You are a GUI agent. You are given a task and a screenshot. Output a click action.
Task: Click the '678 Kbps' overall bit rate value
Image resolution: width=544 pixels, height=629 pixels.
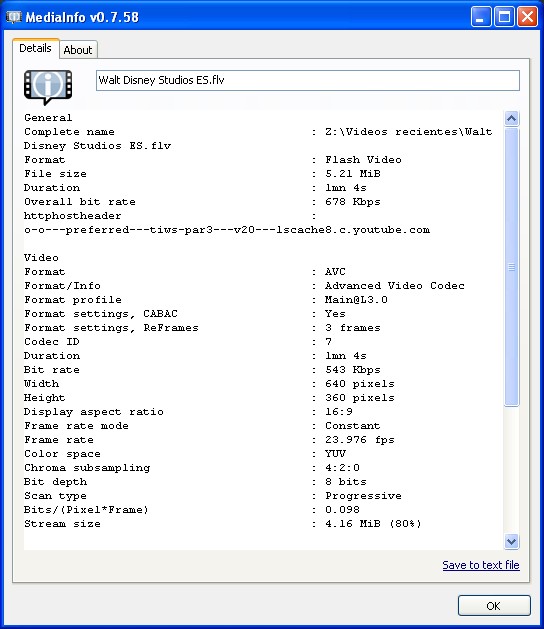click(353, 202)
